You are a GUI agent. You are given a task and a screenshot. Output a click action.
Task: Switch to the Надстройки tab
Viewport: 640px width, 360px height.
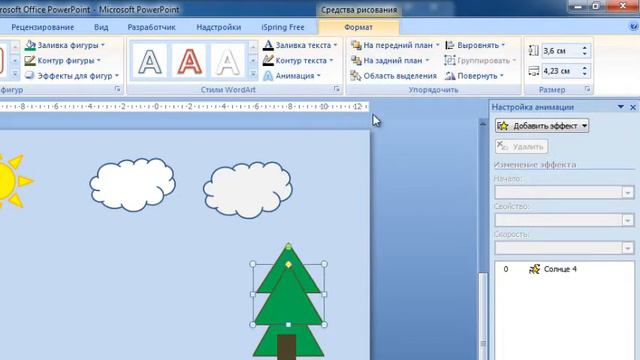tap(219, 27)
